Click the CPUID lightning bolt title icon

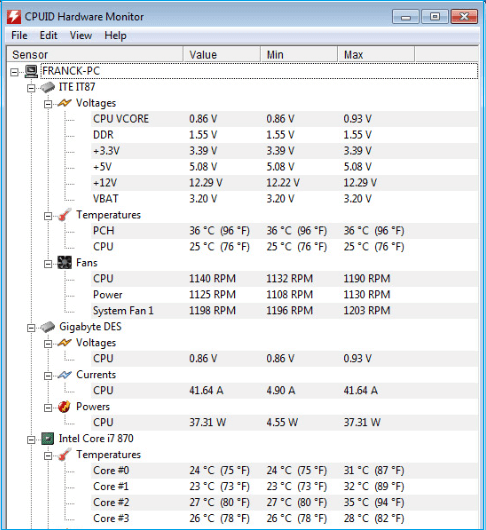tap(14, 17)
